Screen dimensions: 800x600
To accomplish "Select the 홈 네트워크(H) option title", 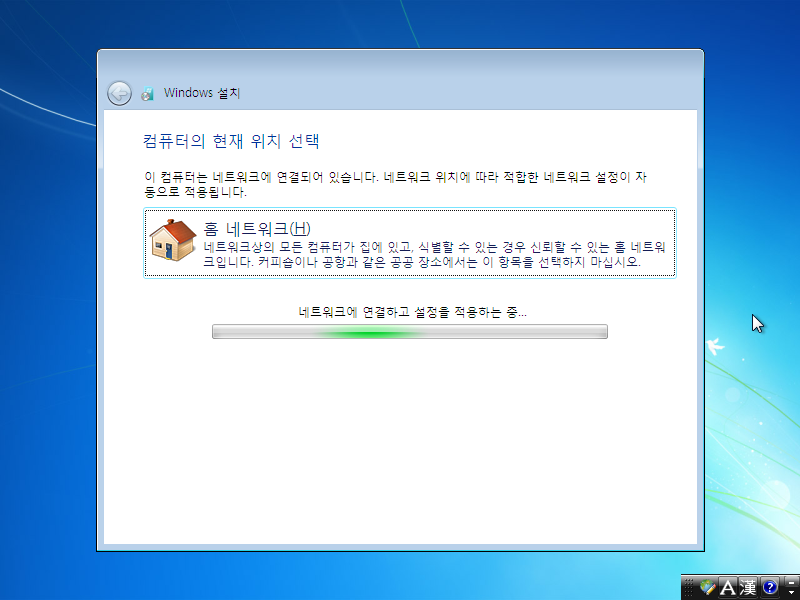I will [257, 229].
